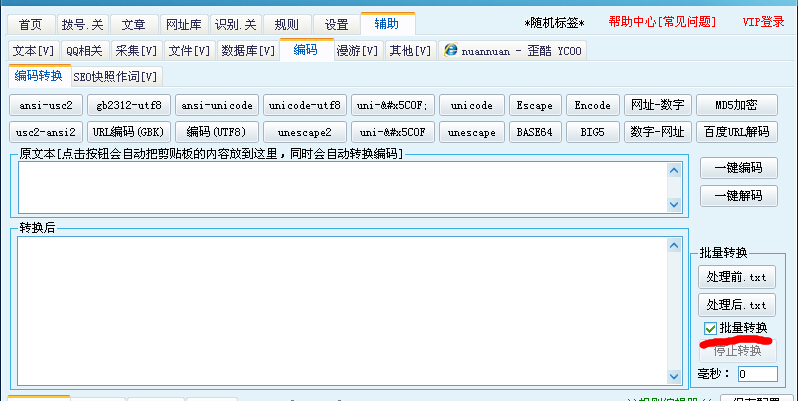Click the 原文本 scrollbar down arrow

674,205
